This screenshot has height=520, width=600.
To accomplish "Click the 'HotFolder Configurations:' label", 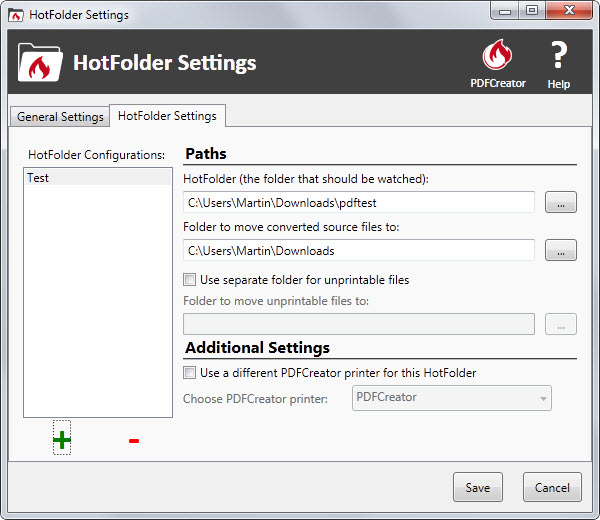I will pyautogui.click(x=96, y=155).
